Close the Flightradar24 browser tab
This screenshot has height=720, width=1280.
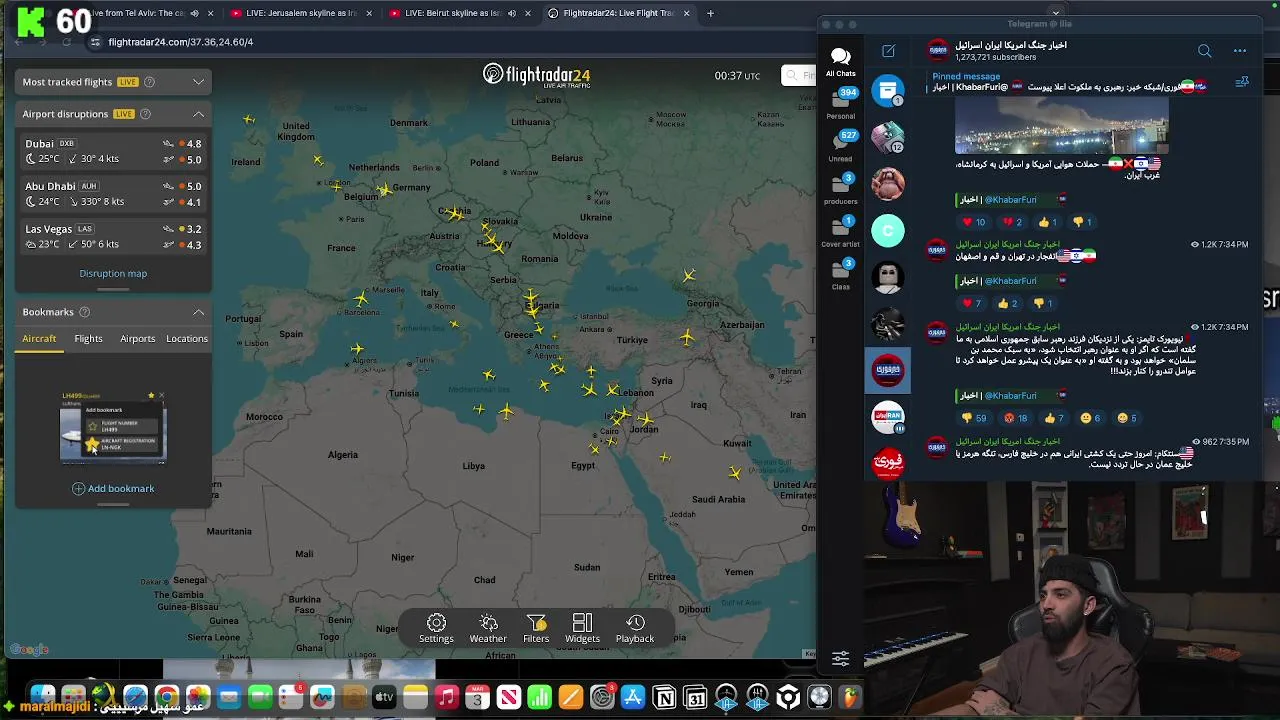[x=687, y=13]
